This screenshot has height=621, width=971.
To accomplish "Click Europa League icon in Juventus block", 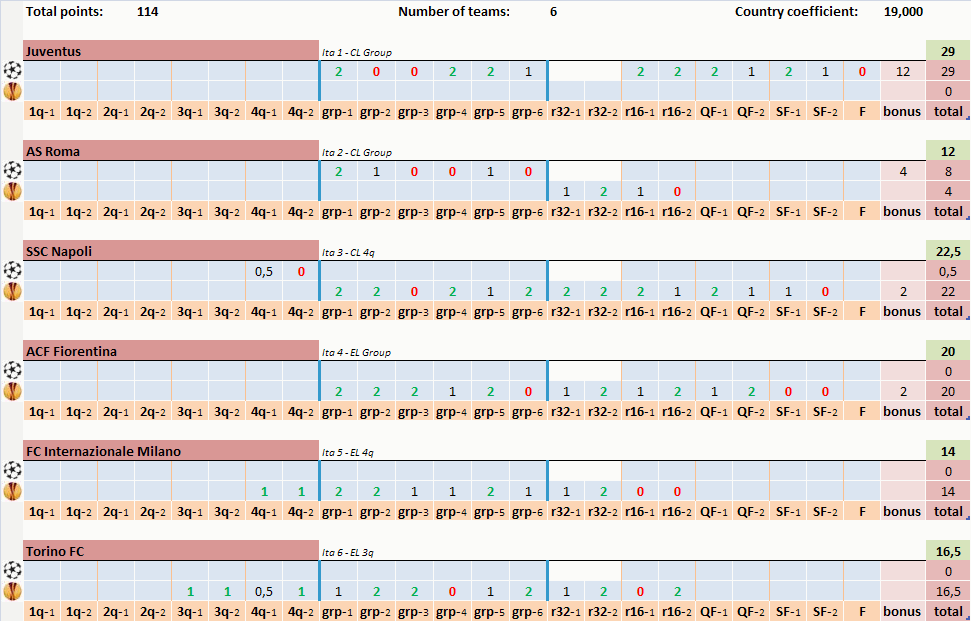I will [12, 91].
